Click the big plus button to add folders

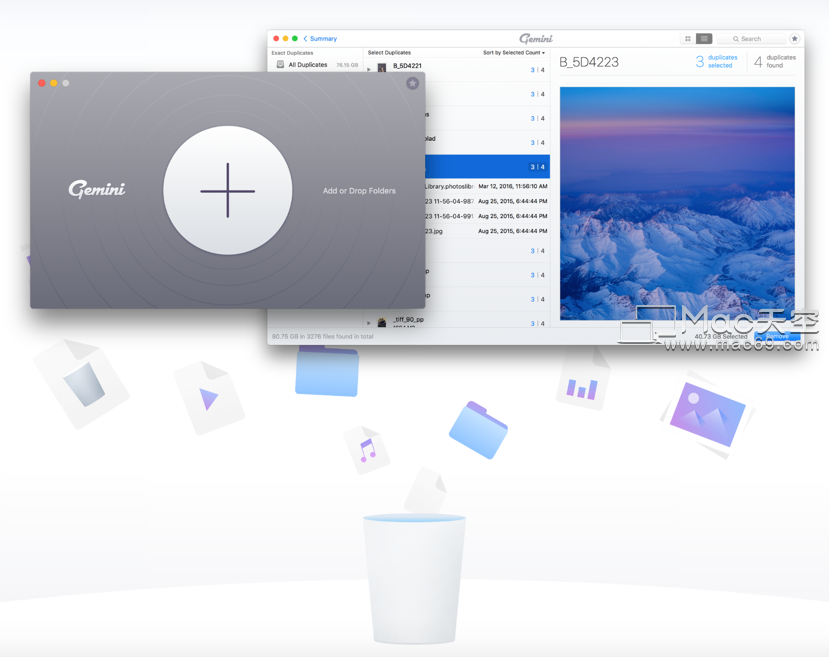point(228,190)
